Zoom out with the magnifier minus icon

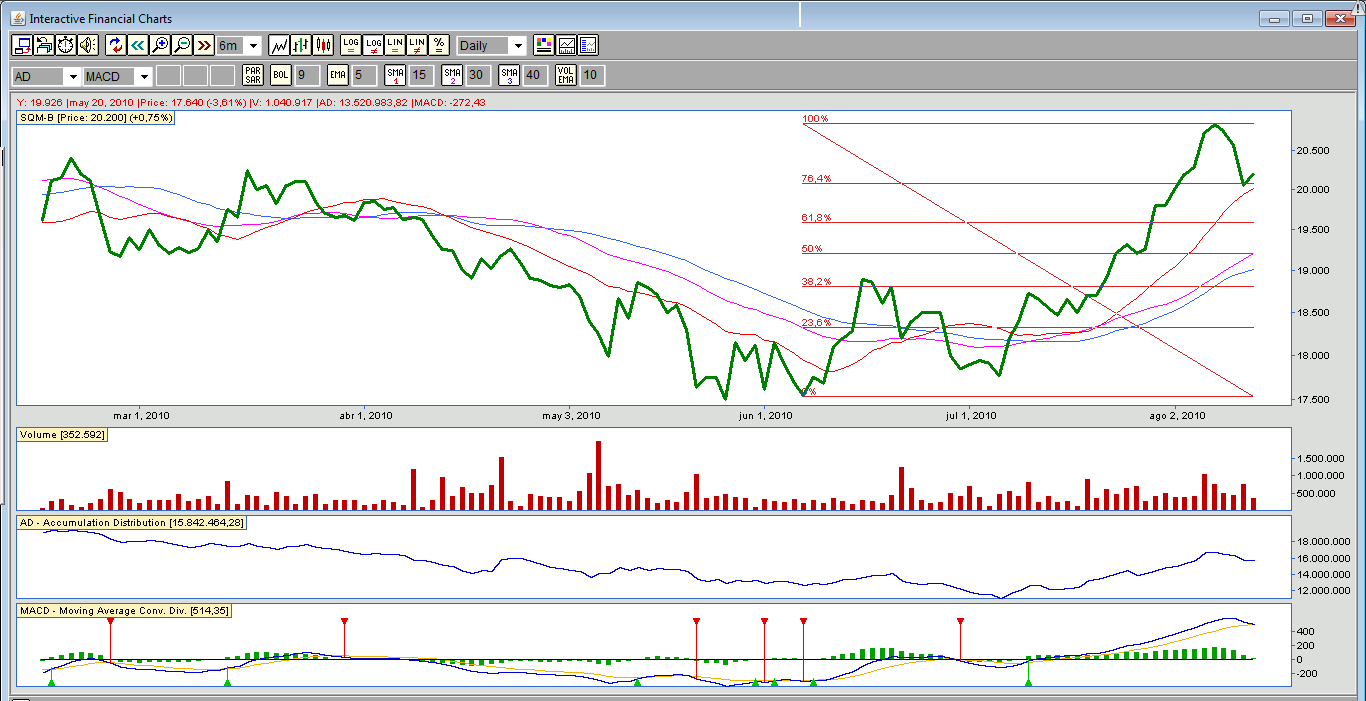pyautogui.click(x=182, y=45)
